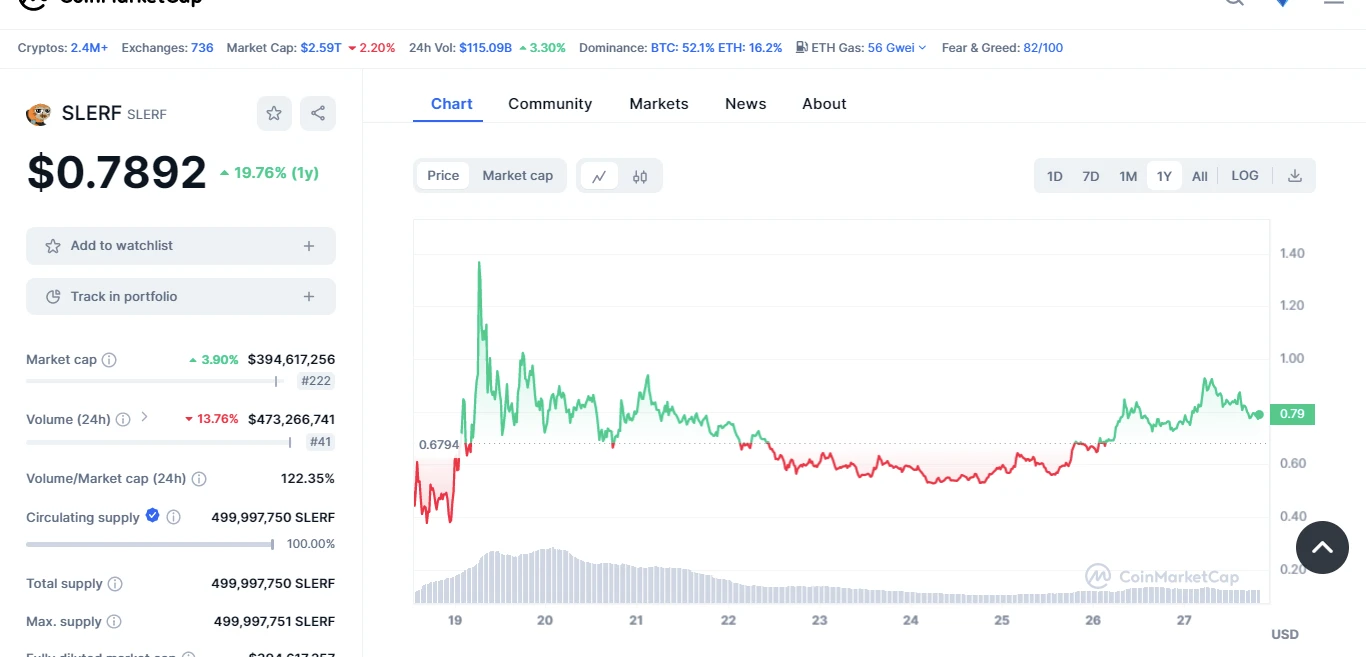Screen dimensions: 1366x657
Task: Switch to line chart view
Action: click(599, 176)
